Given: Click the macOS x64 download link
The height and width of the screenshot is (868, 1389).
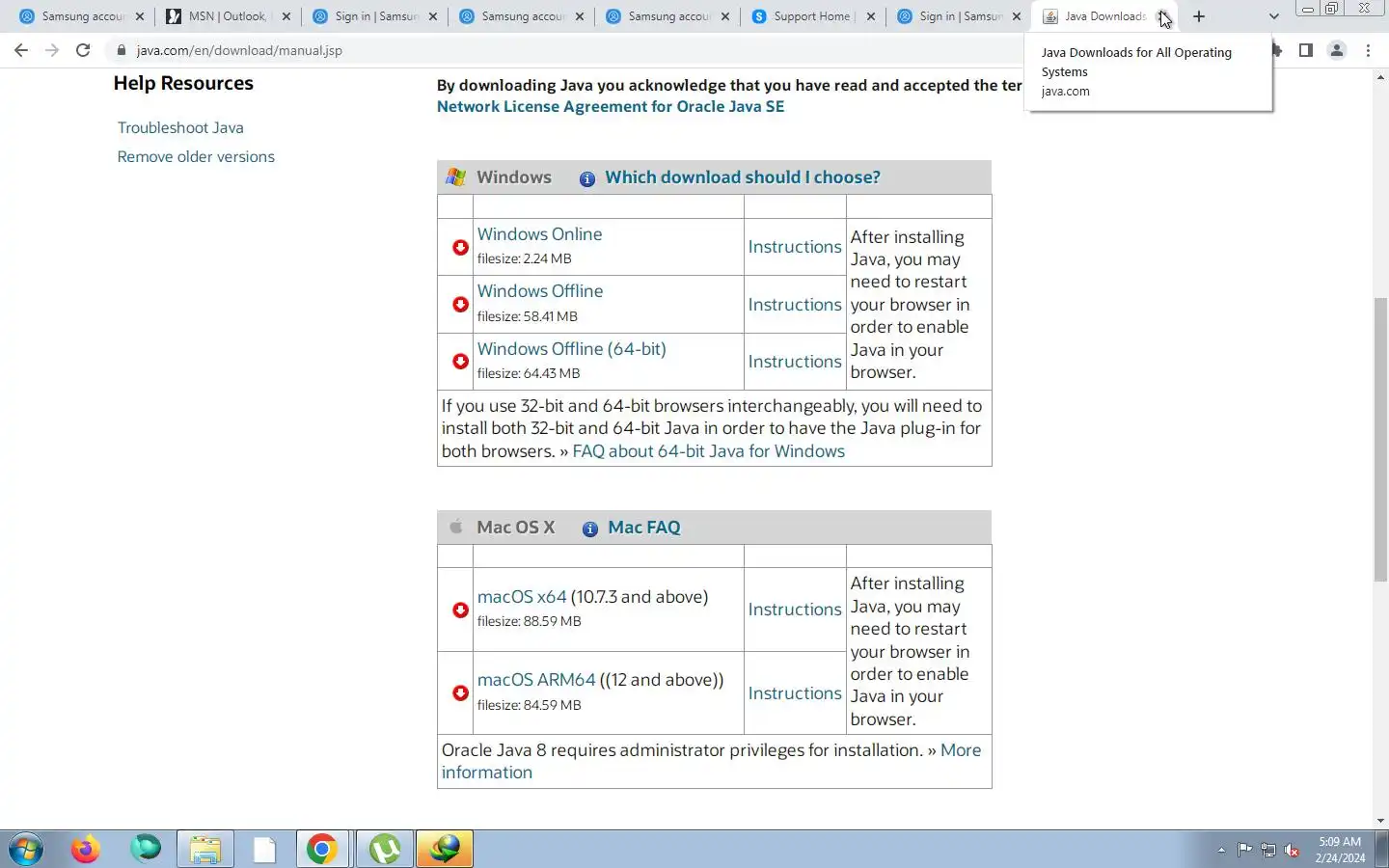Looking at the screenshot, I should click(522, 597).
